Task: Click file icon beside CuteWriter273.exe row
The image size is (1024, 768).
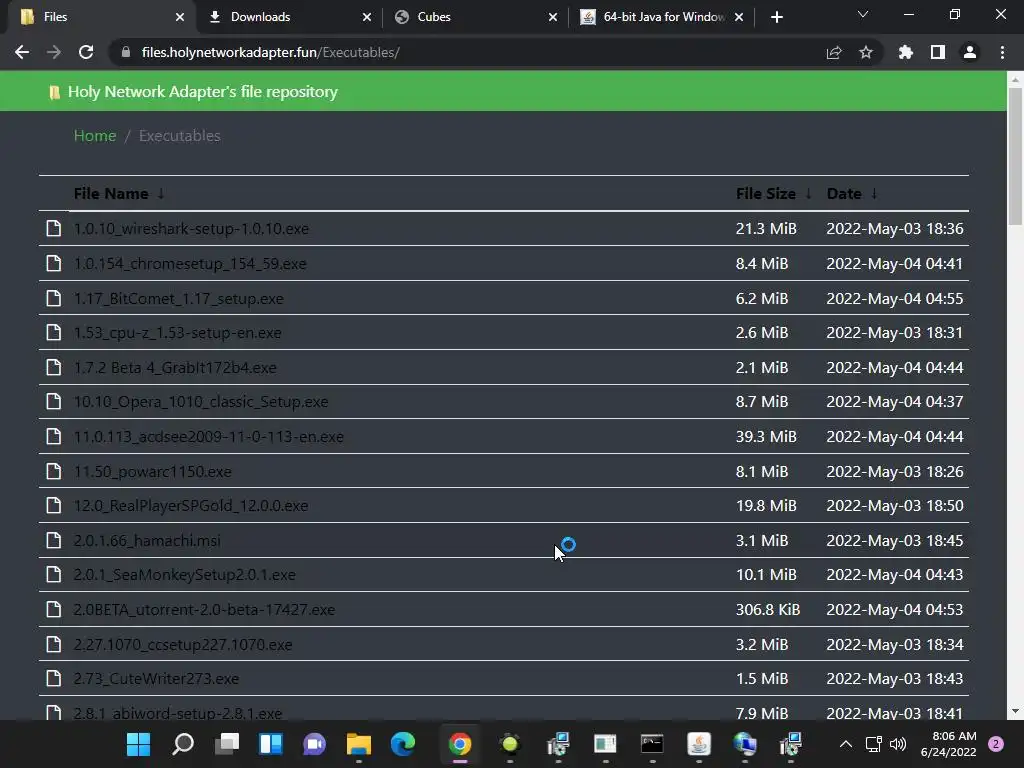Action: pos(54,678)
